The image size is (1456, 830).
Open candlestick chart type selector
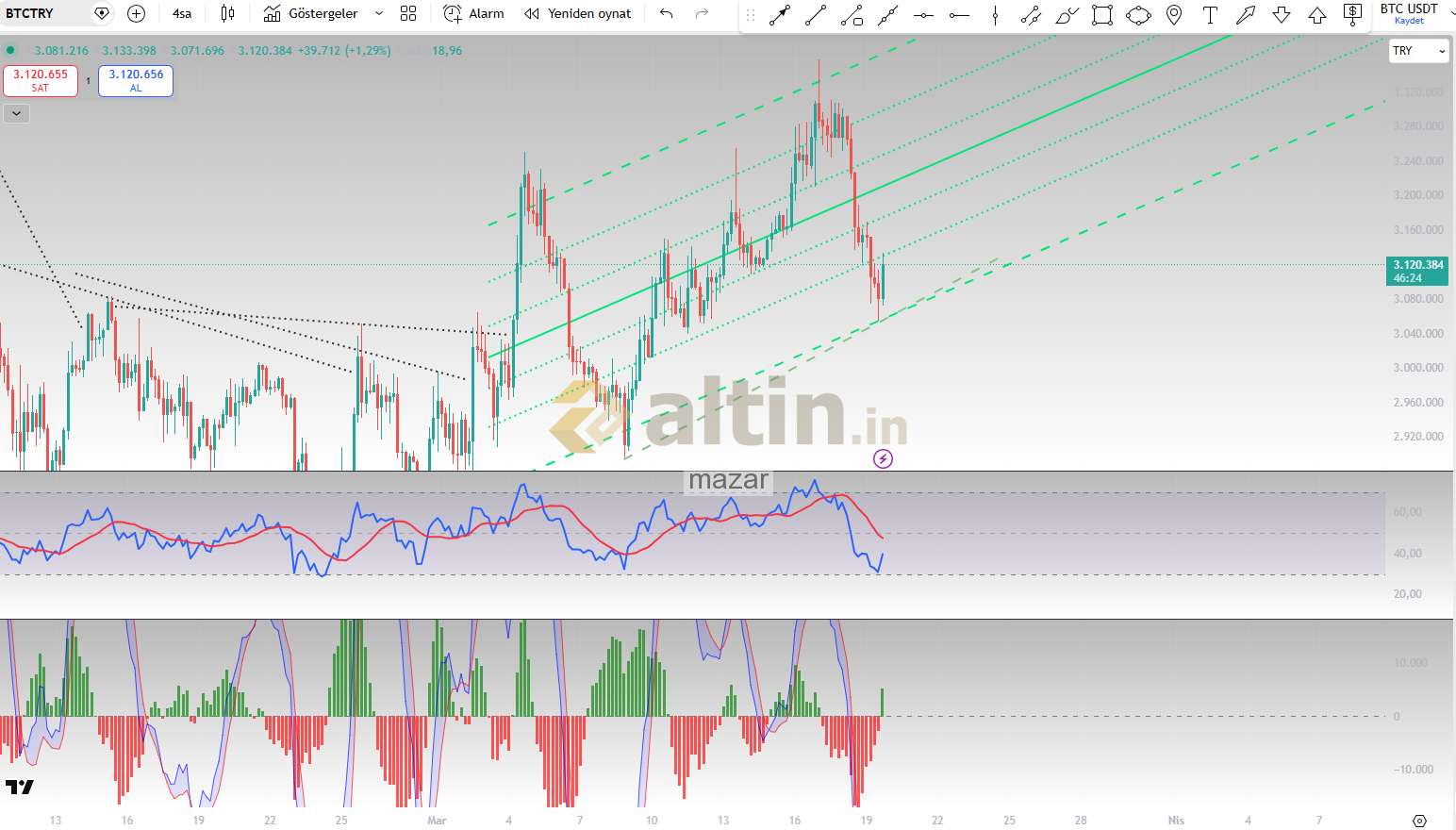tap(227, 13)
